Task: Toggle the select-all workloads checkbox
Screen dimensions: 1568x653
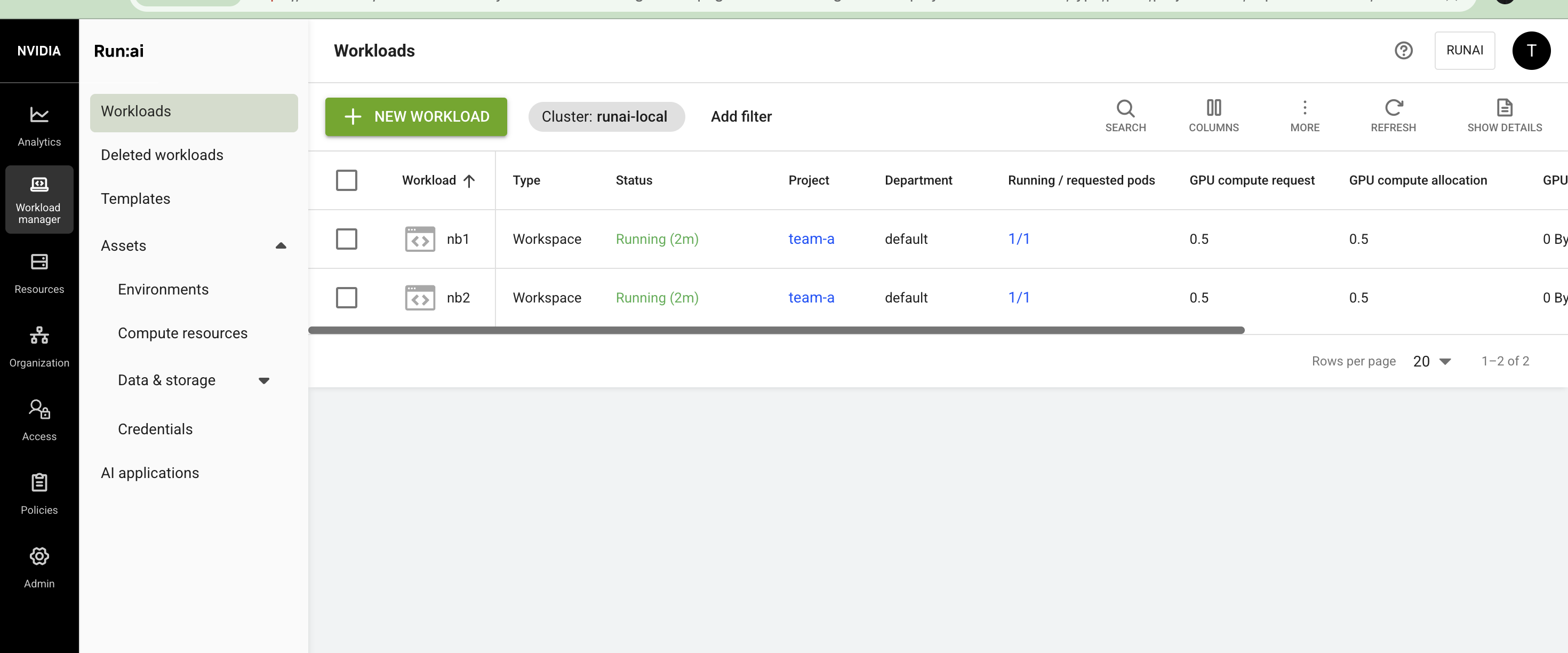Action: tap(346, 180)
